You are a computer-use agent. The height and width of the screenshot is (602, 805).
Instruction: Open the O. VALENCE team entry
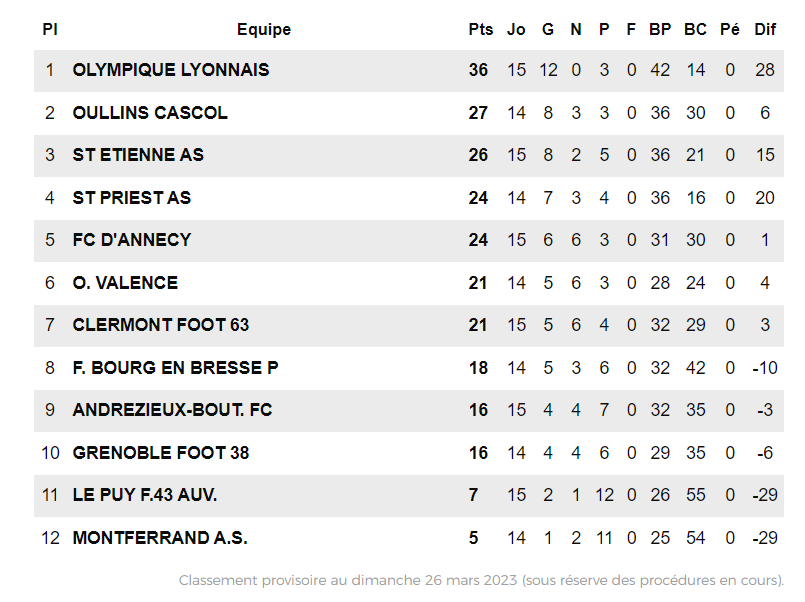[x=125, y=283]
